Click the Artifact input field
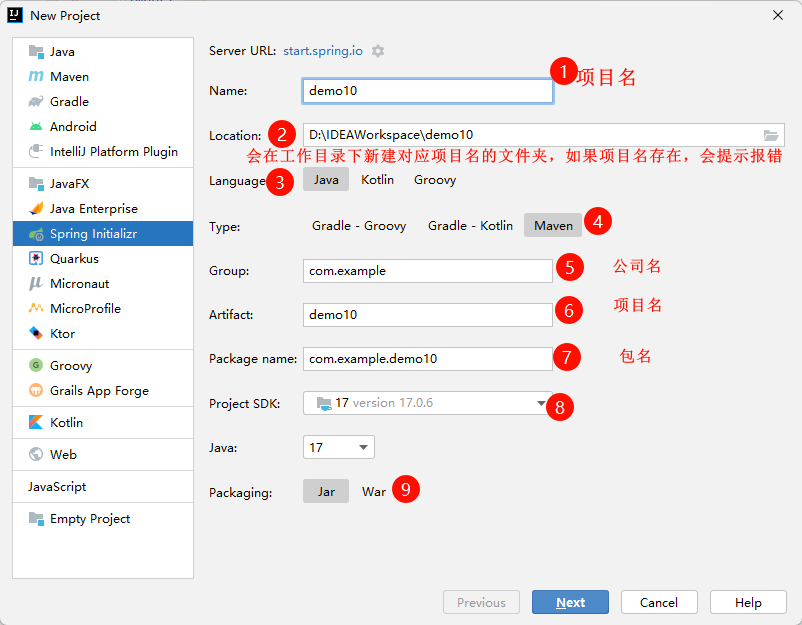Viewport: 802px width, 625px height. pos(428,315)
